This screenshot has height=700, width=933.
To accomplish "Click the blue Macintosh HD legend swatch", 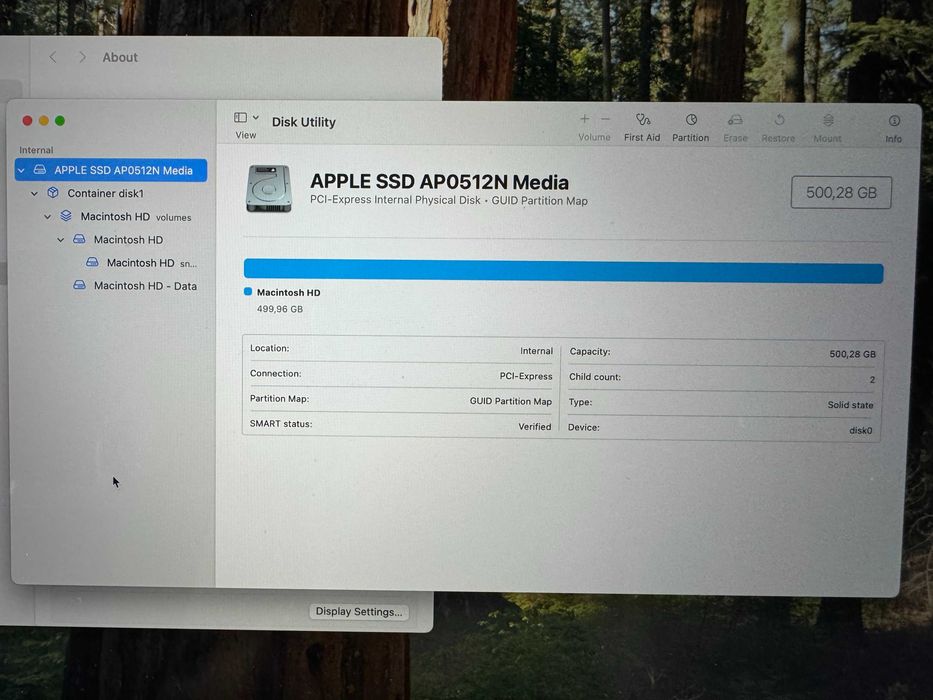I will 248,292.
